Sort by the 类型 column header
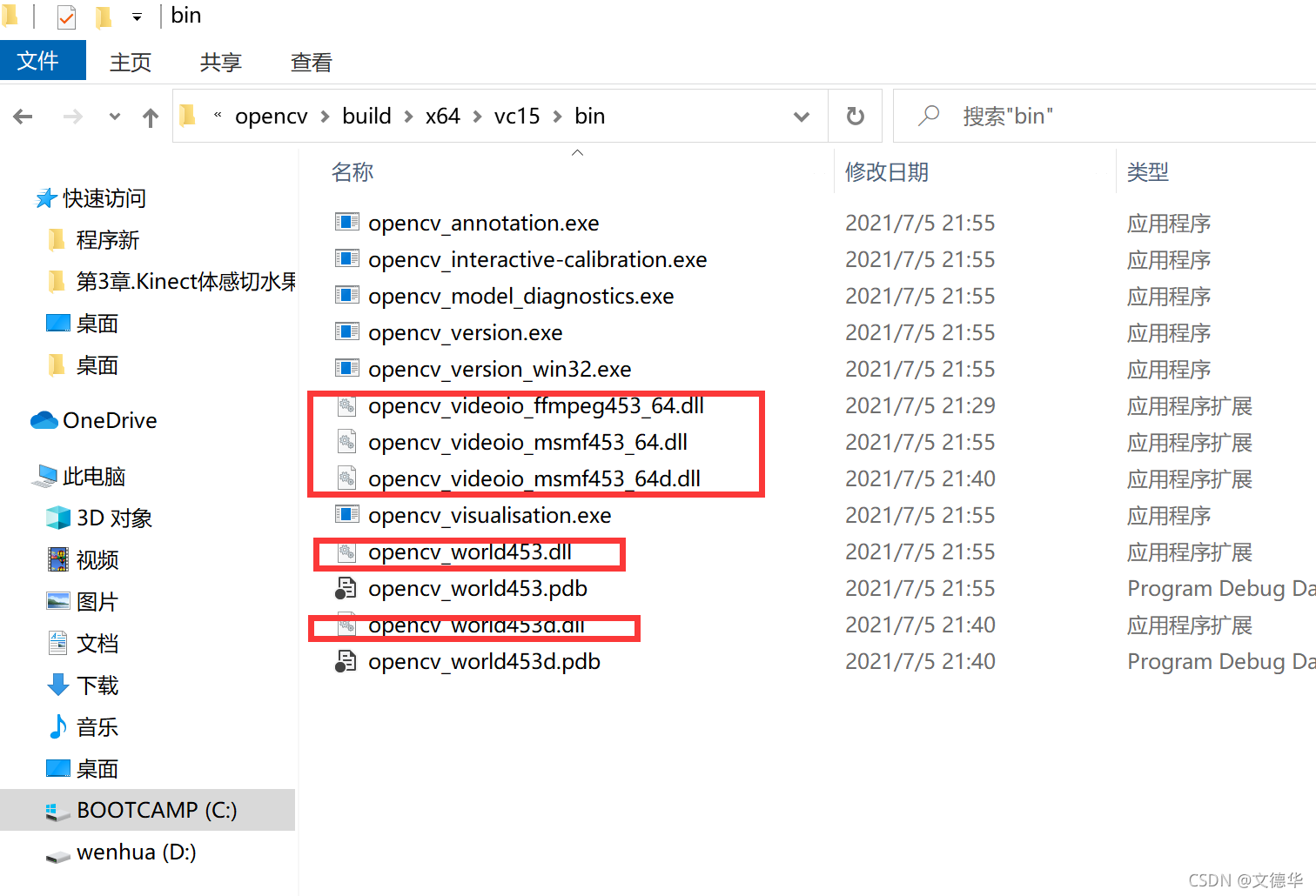 (x=1147, y=172)
